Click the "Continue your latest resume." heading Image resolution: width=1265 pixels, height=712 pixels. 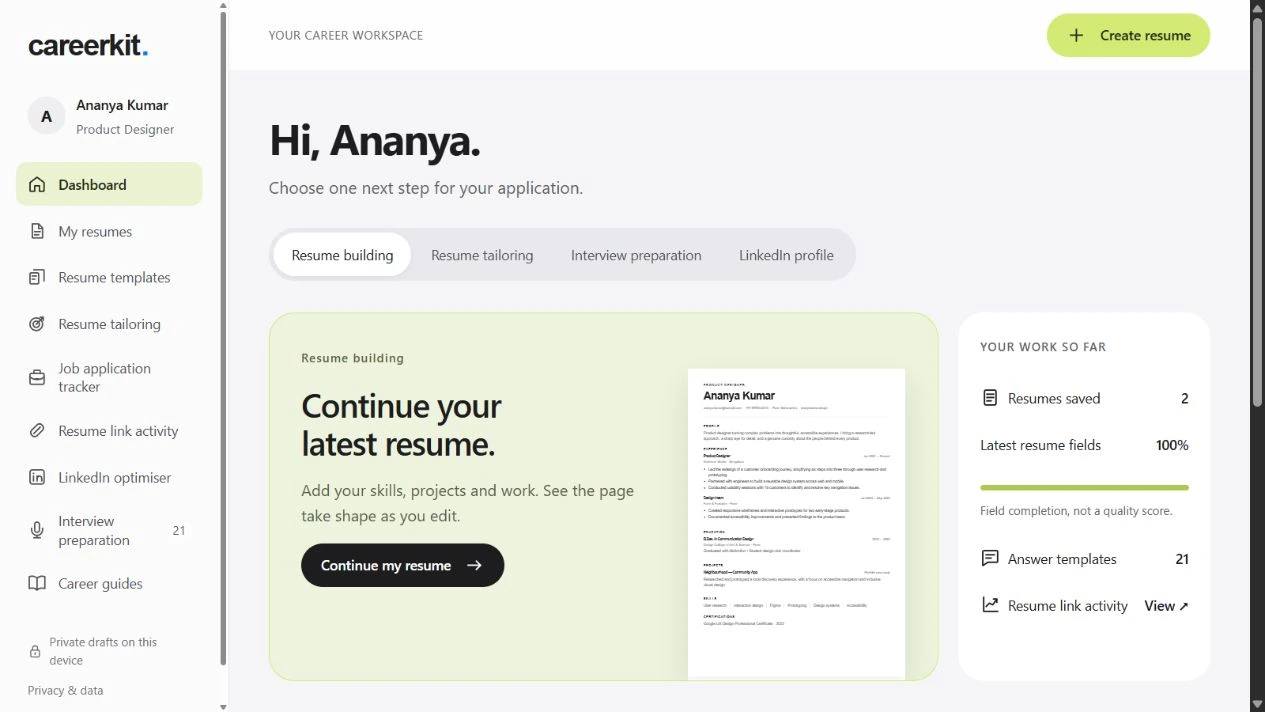(401, 425)
